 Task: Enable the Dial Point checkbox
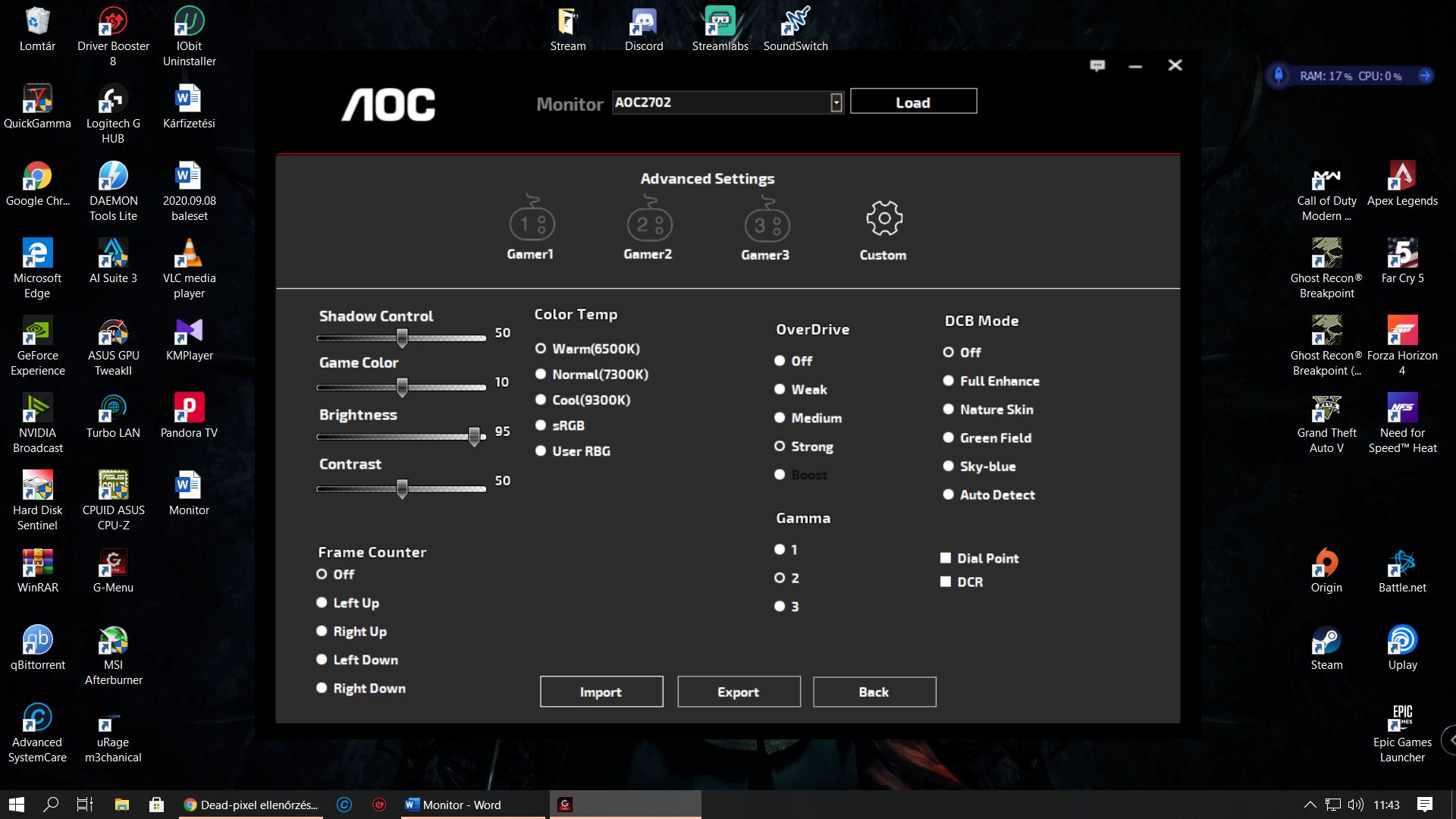[946, 558]
